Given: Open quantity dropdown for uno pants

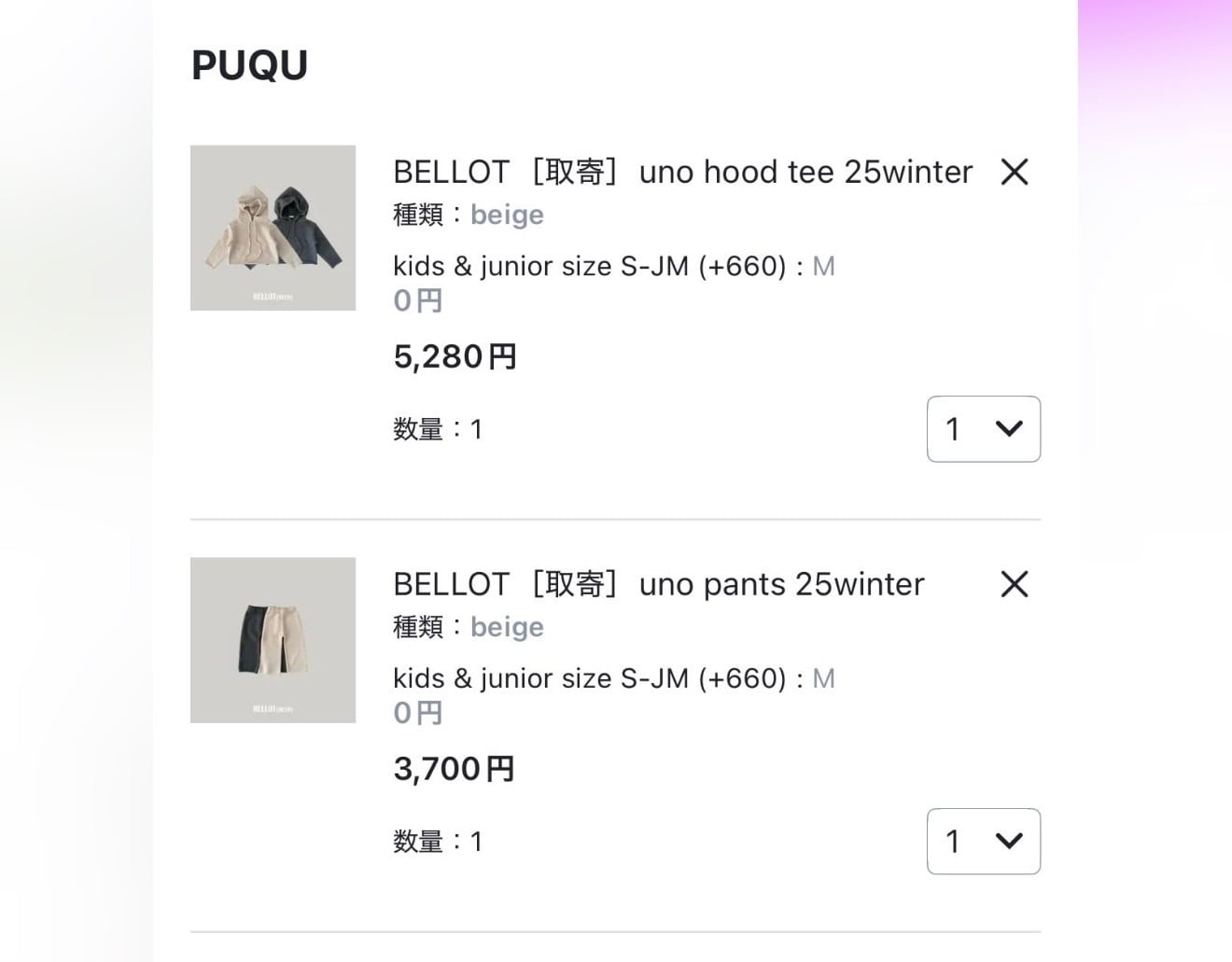Looking at the screenshot, I should click(x=983, y=842).
